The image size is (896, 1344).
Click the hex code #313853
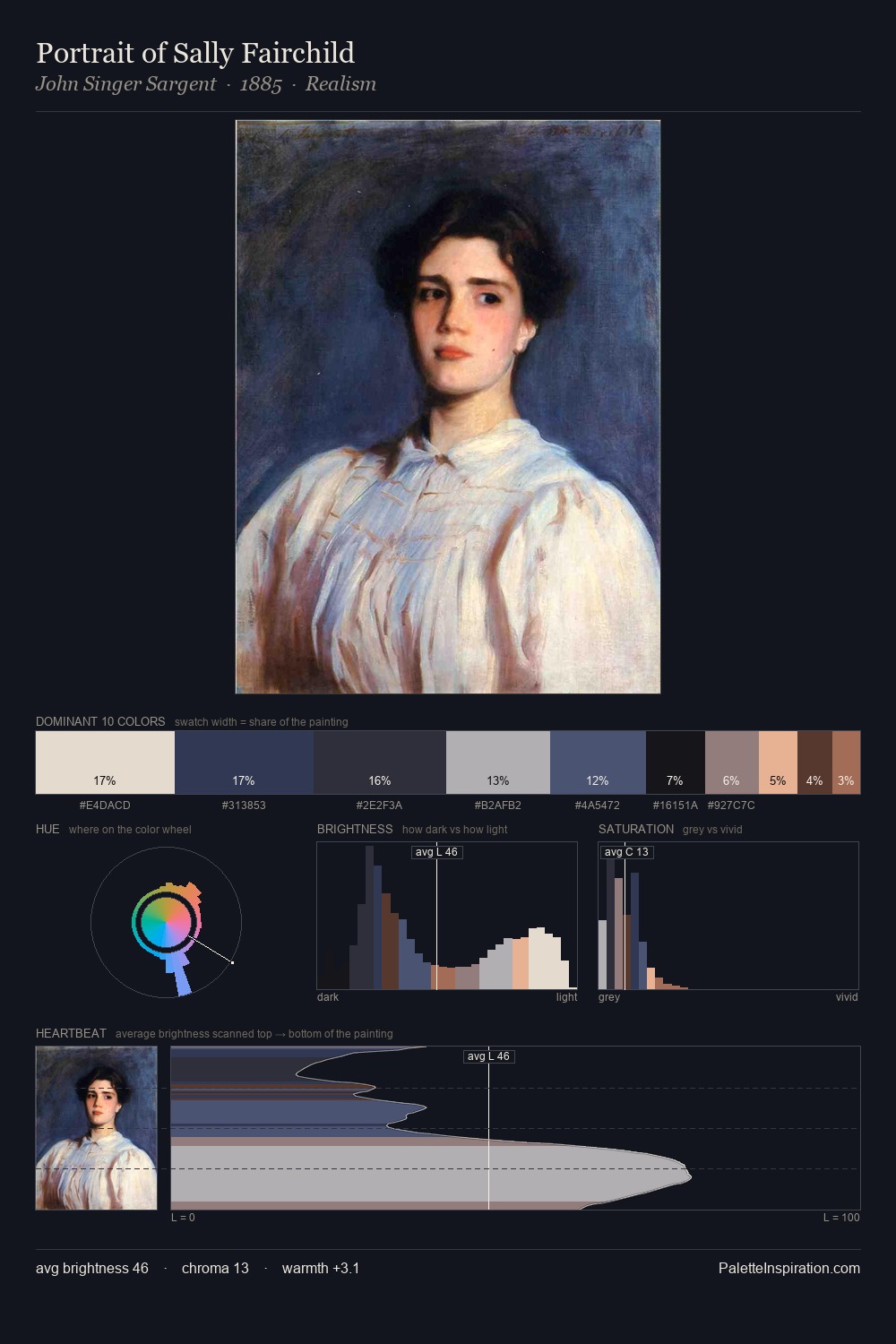(244, 806)
